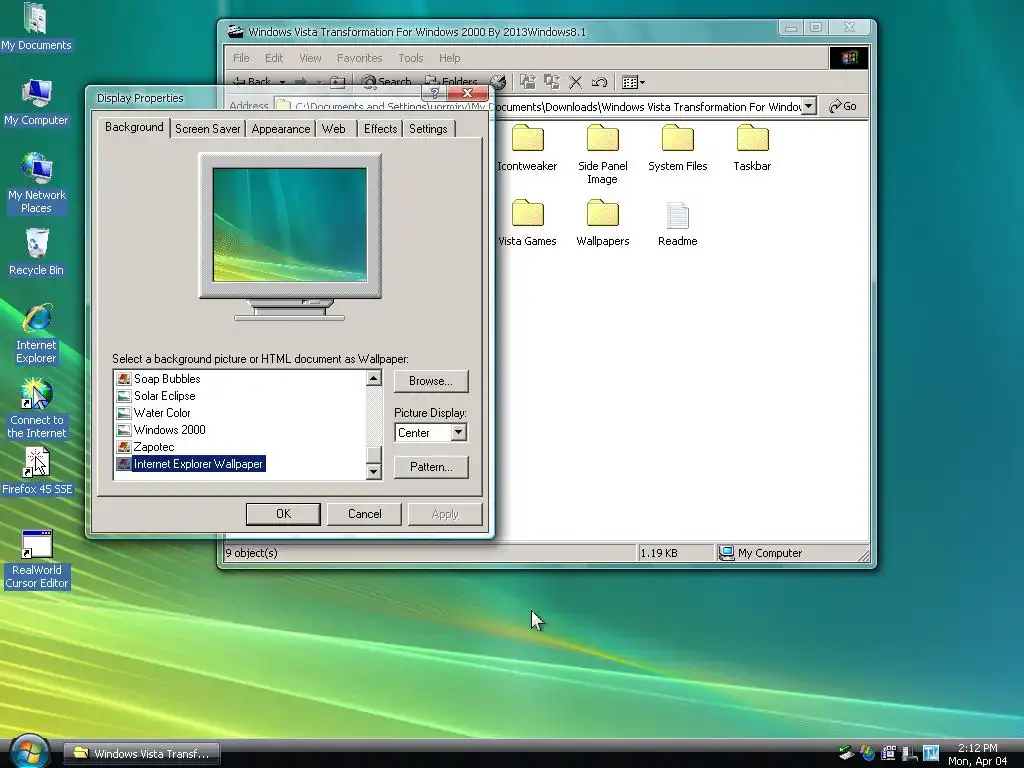Select the Recycle Bin desktop icon
The height and width of the screenshot is (768, 1024).
(36, 252)
